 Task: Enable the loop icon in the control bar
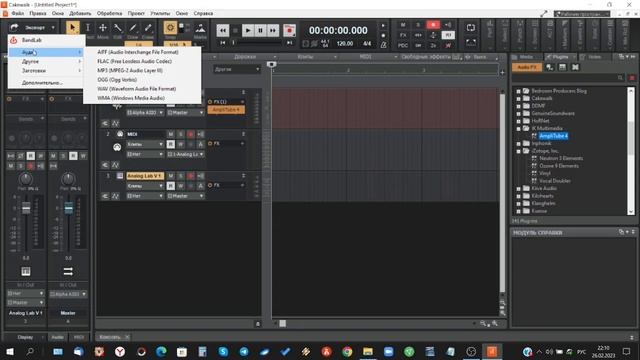click(471, 28)
